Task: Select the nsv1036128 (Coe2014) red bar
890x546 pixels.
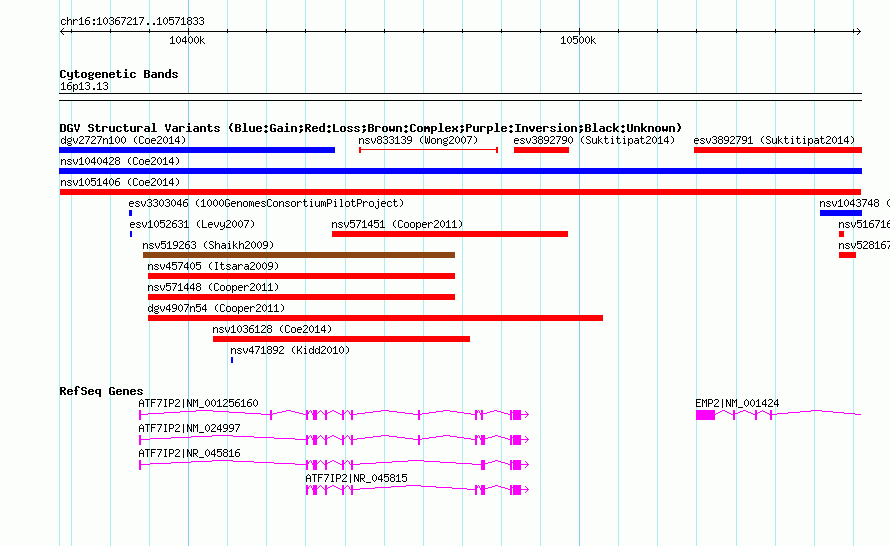Action: [341, 339]
